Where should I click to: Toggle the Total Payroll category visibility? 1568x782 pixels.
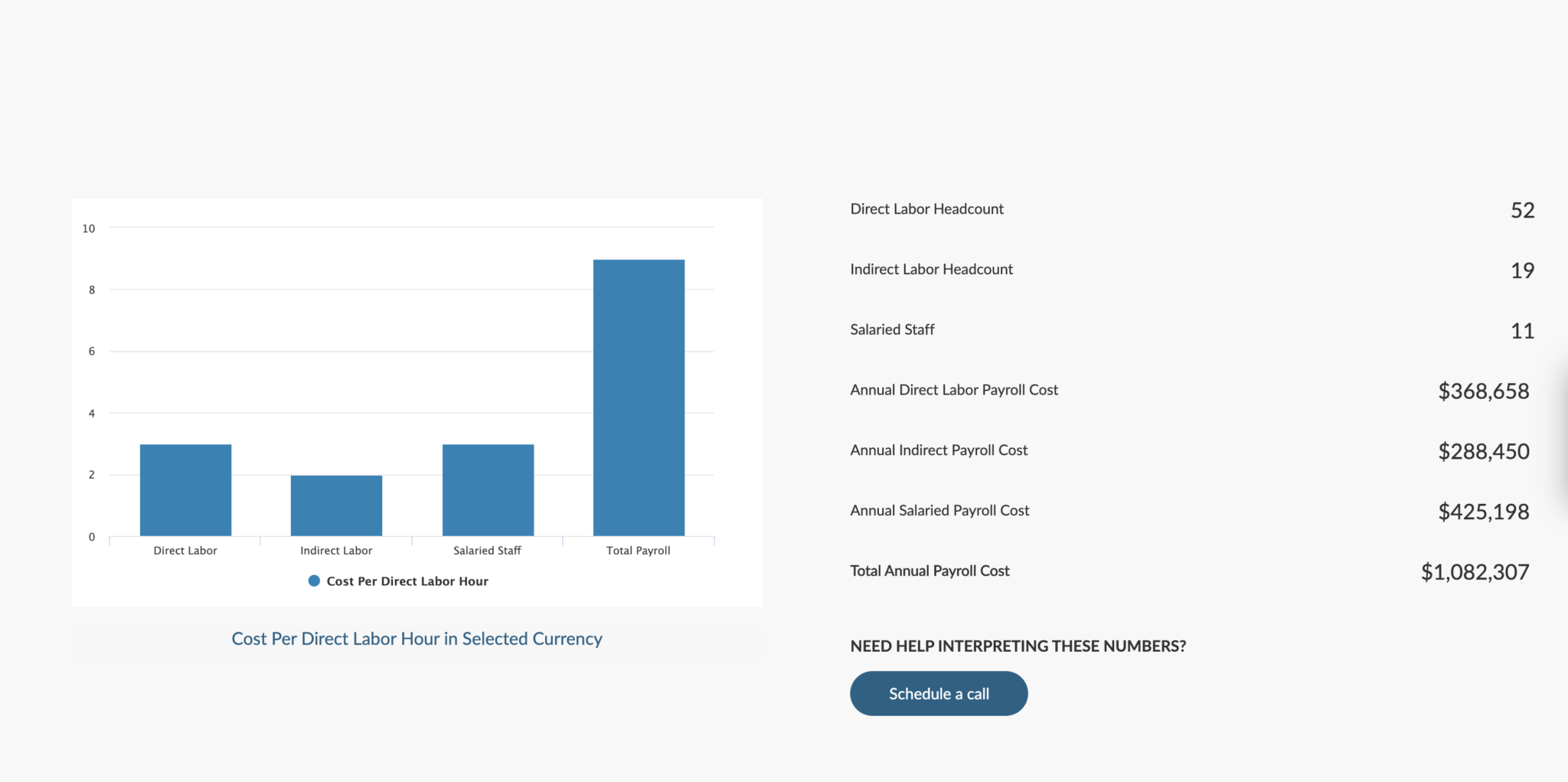tap(638, 550)
